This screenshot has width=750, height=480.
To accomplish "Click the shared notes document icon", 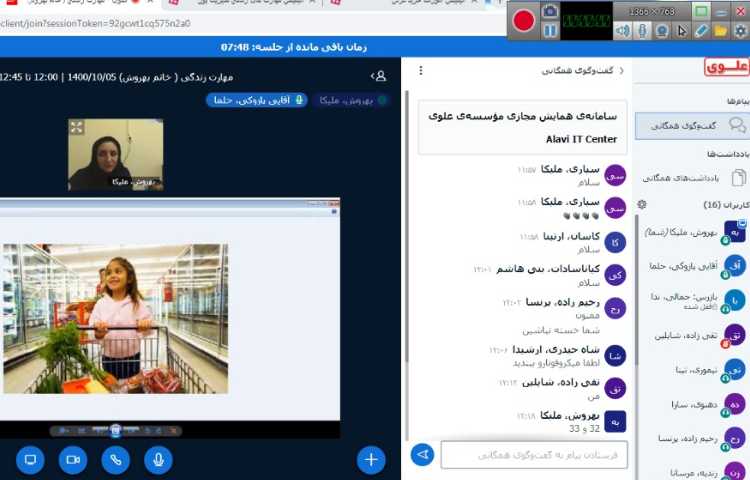I will click(739, 178).
